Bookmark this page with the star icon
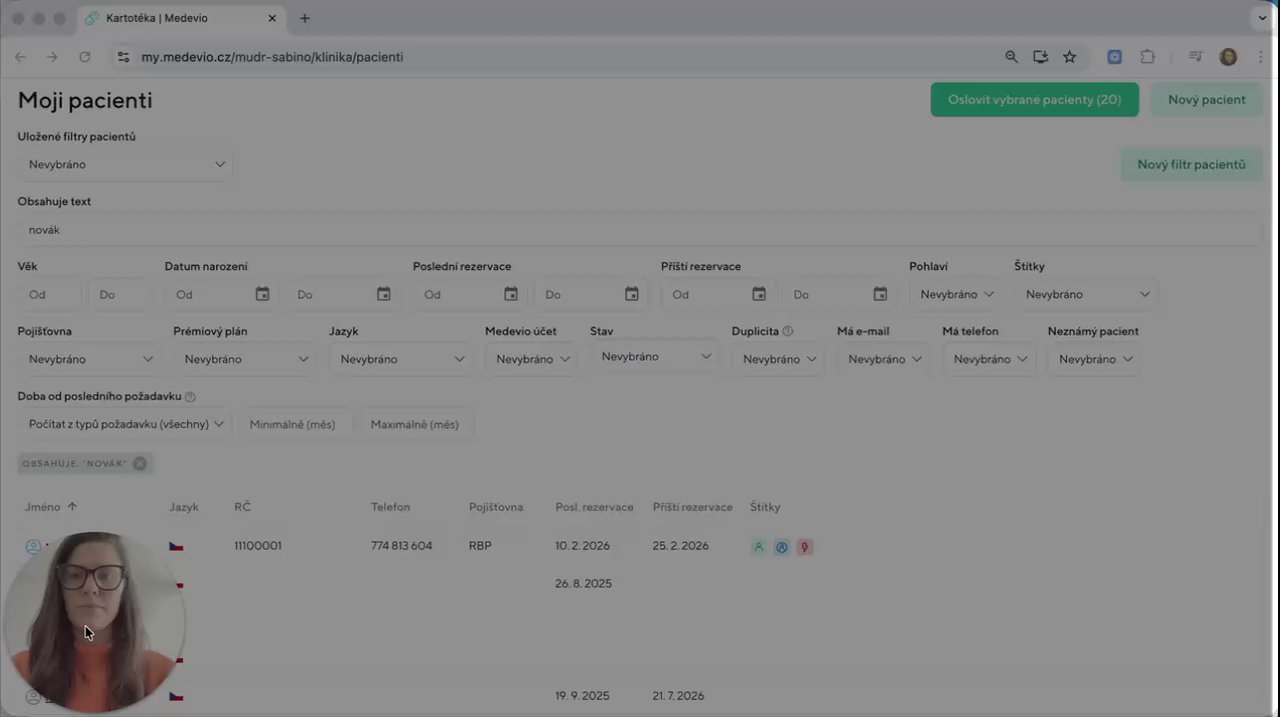 point(1070,57)
